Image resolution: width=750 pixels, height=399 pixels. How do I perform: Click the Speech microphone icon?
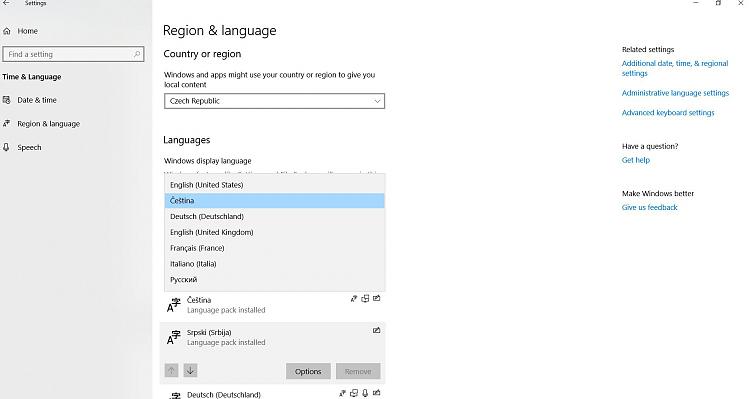(6, 147)
